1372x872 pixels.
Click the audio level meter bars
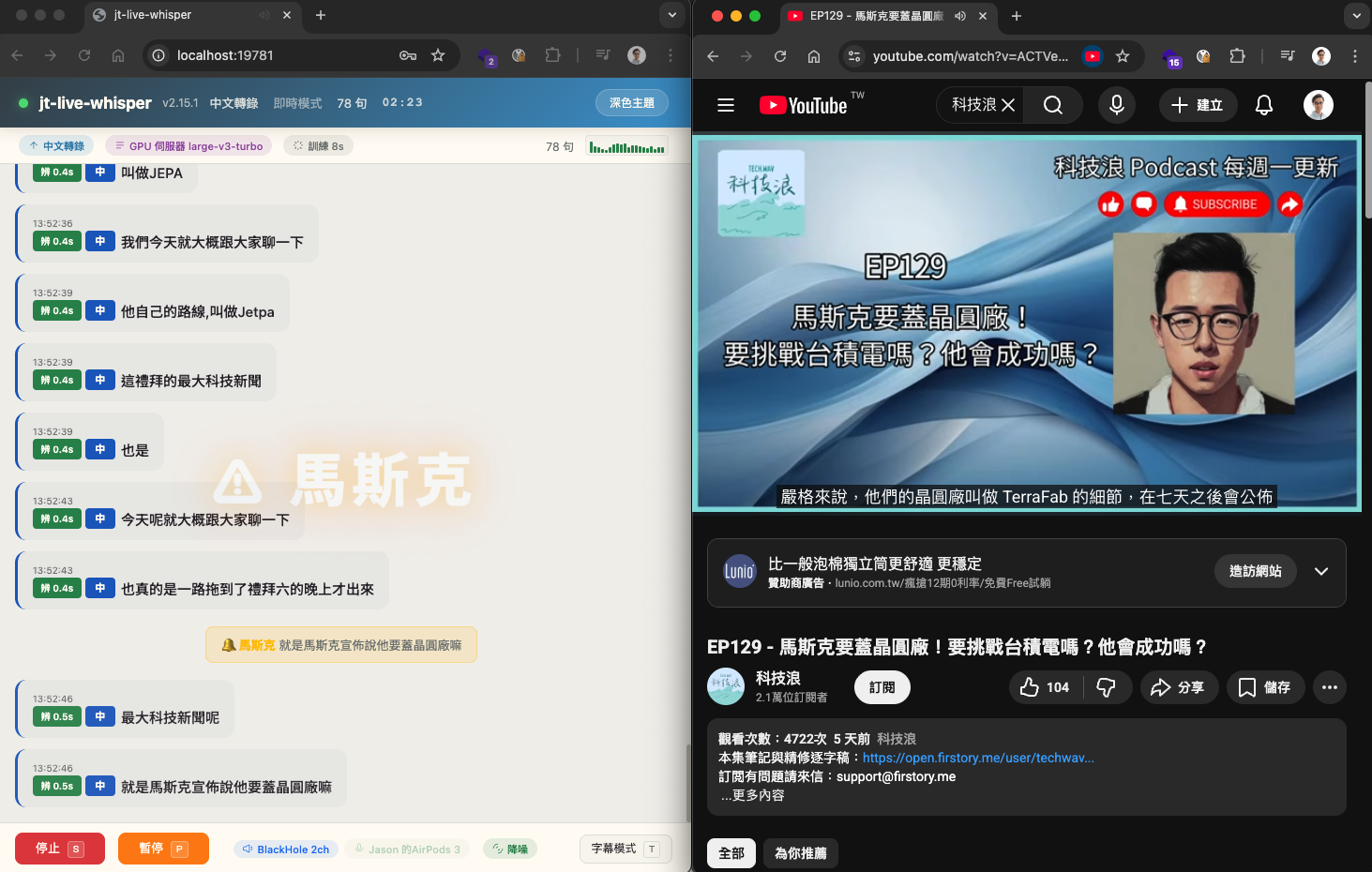point(627,146)
